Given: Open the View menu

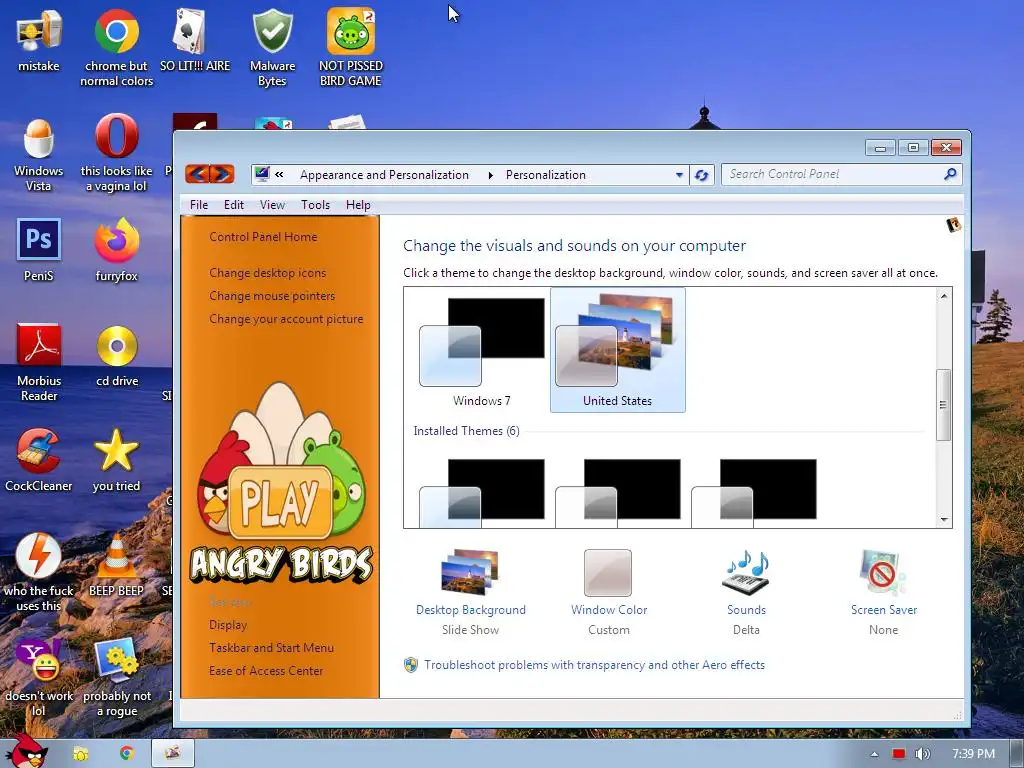Looking at the screenshot, I should click(x=272, y=205).
